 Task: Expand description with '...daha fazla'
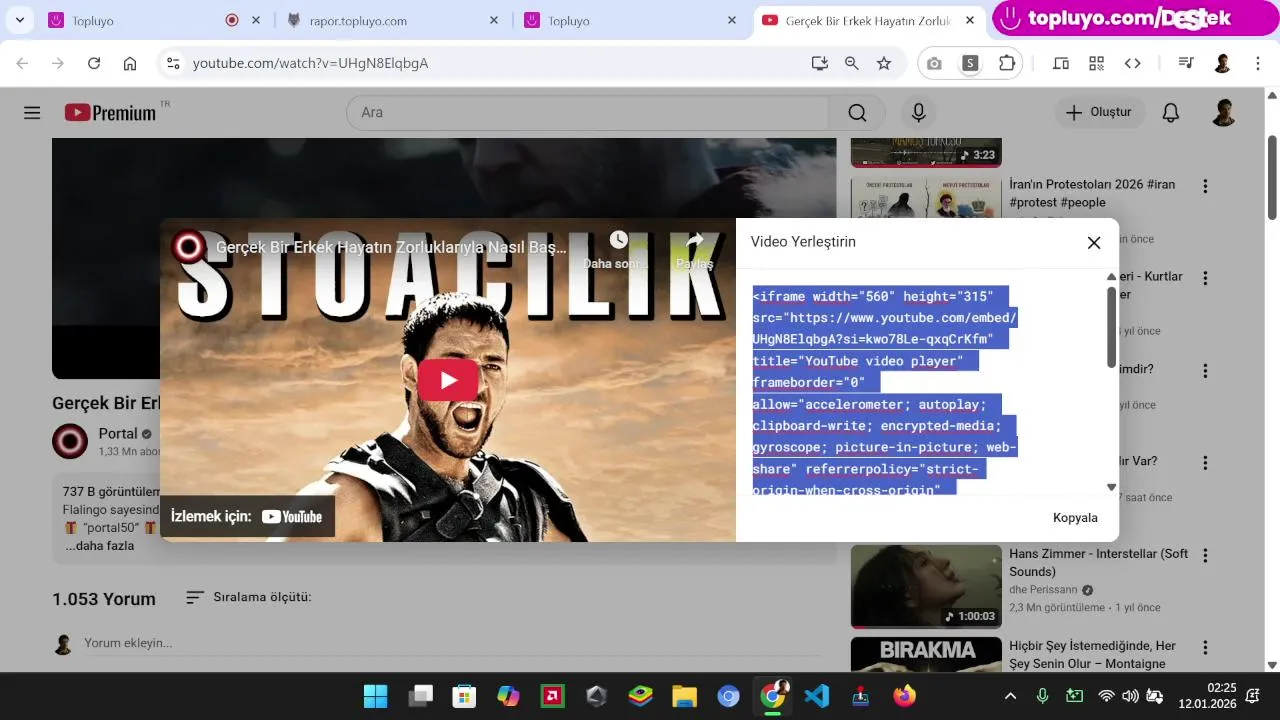(x=100, y=546)
